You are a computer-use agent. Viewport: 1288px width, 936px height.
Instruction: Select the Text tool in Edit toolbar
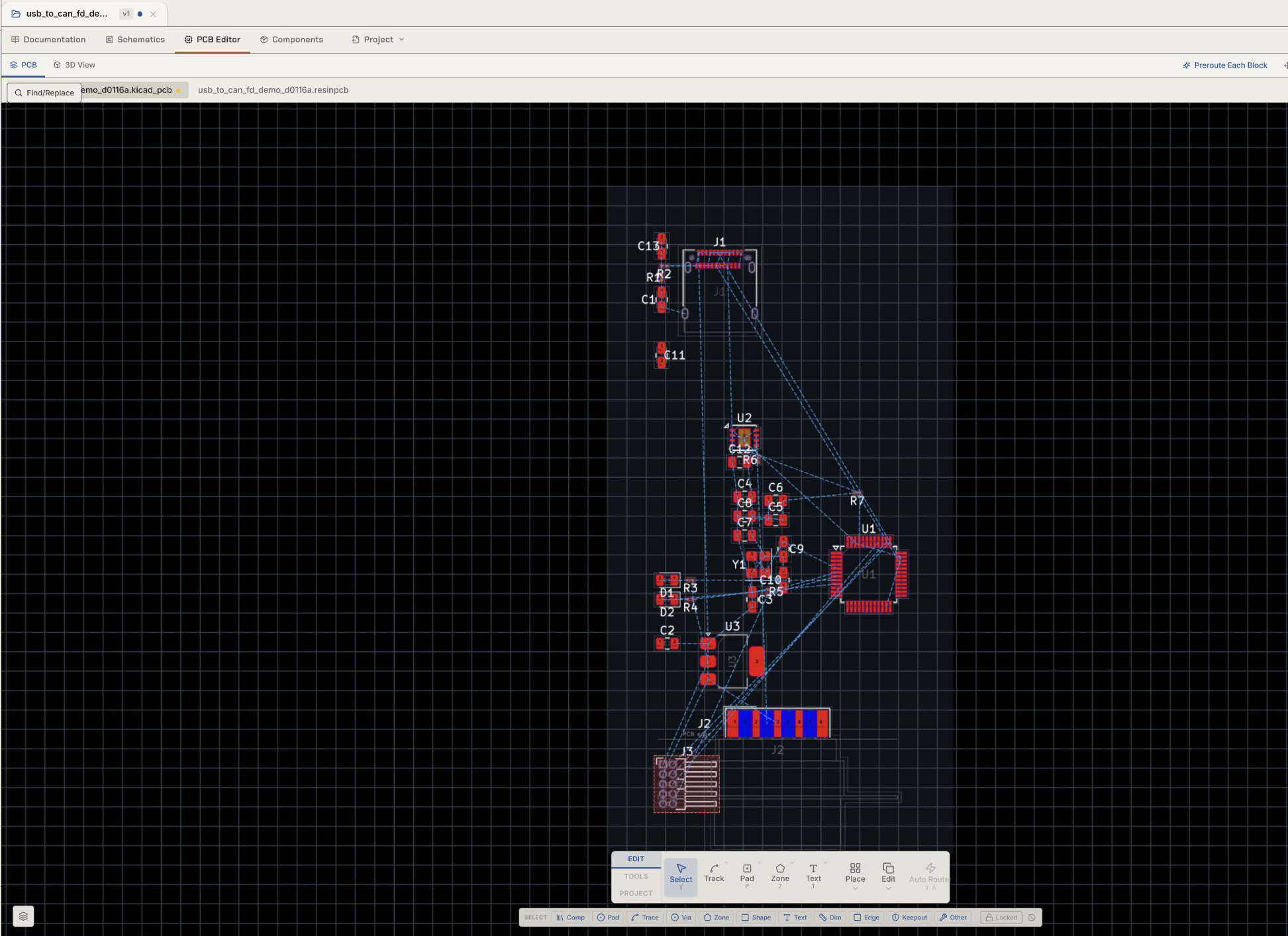point(813,875)
